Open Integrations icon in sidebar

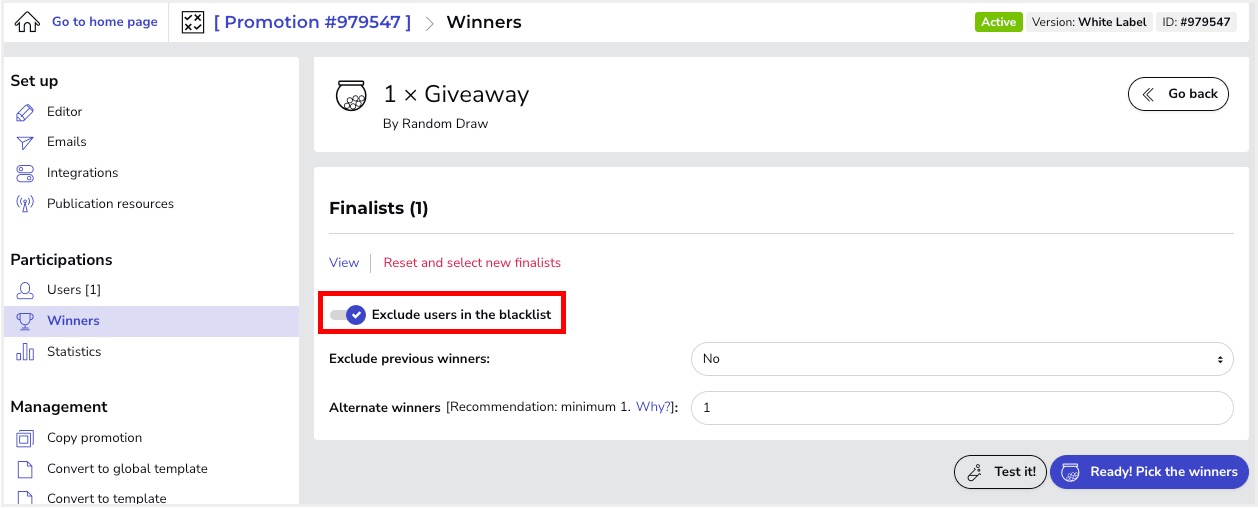(x=26, y=173)
